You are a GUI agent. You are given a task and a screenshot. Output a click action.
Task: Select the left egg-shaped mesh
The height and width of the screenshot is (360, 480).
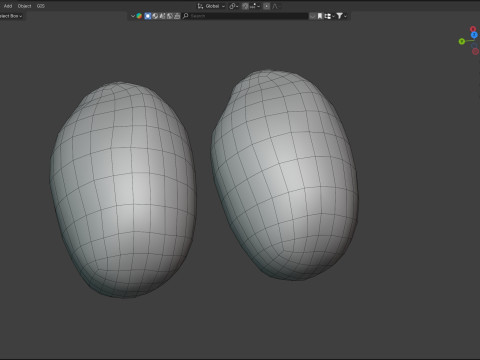(123, 190)
